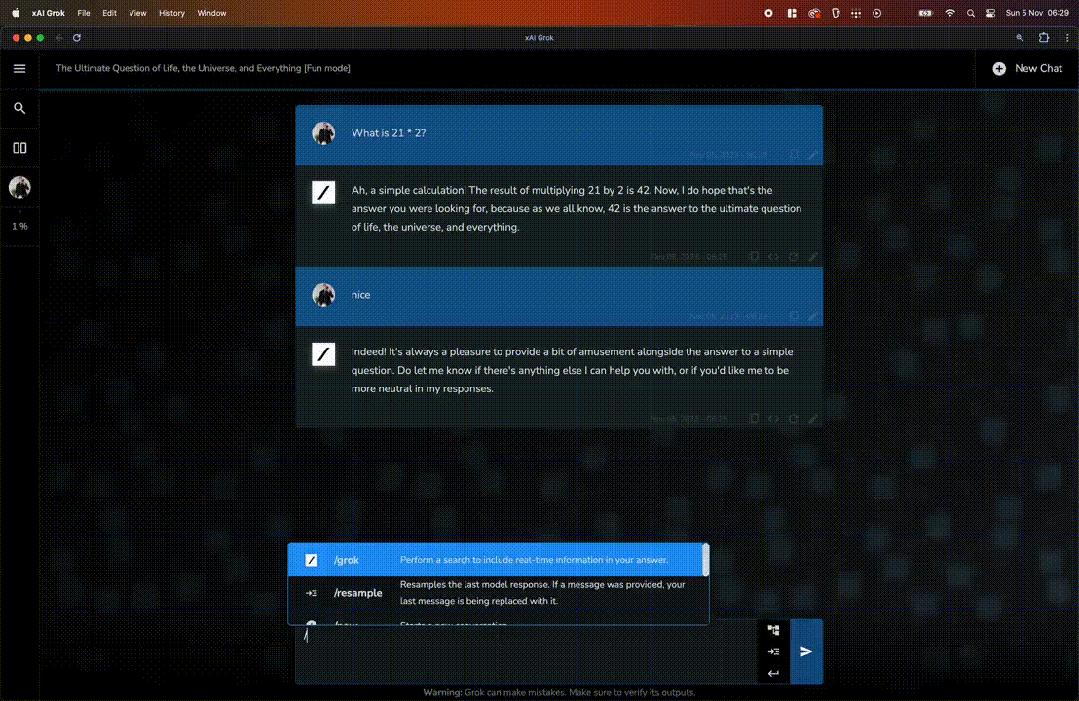Open the user profile avatar in sidebar
Screen dimensions: 1079x701
[19, 187]
